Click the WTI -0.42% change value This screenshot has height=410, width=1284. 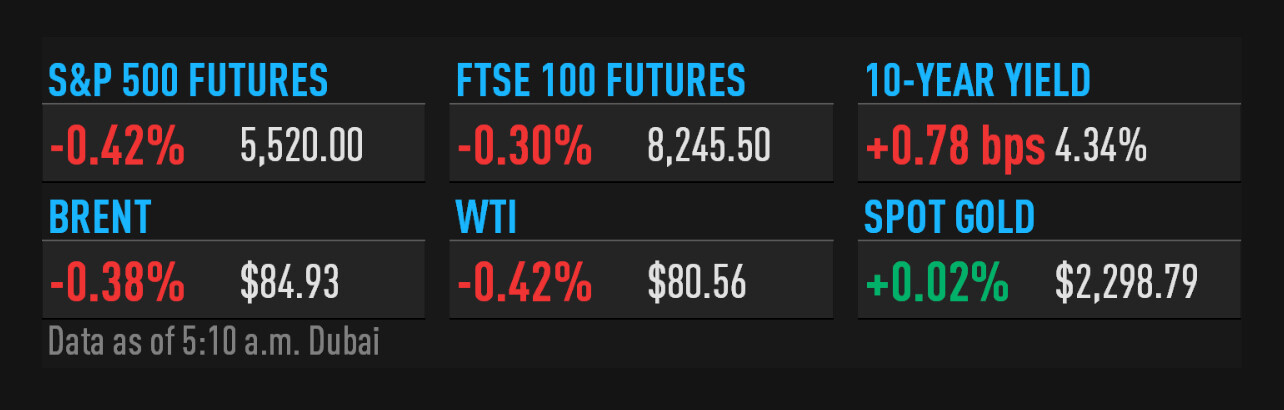pyautogui.click(x=524, y=283)
